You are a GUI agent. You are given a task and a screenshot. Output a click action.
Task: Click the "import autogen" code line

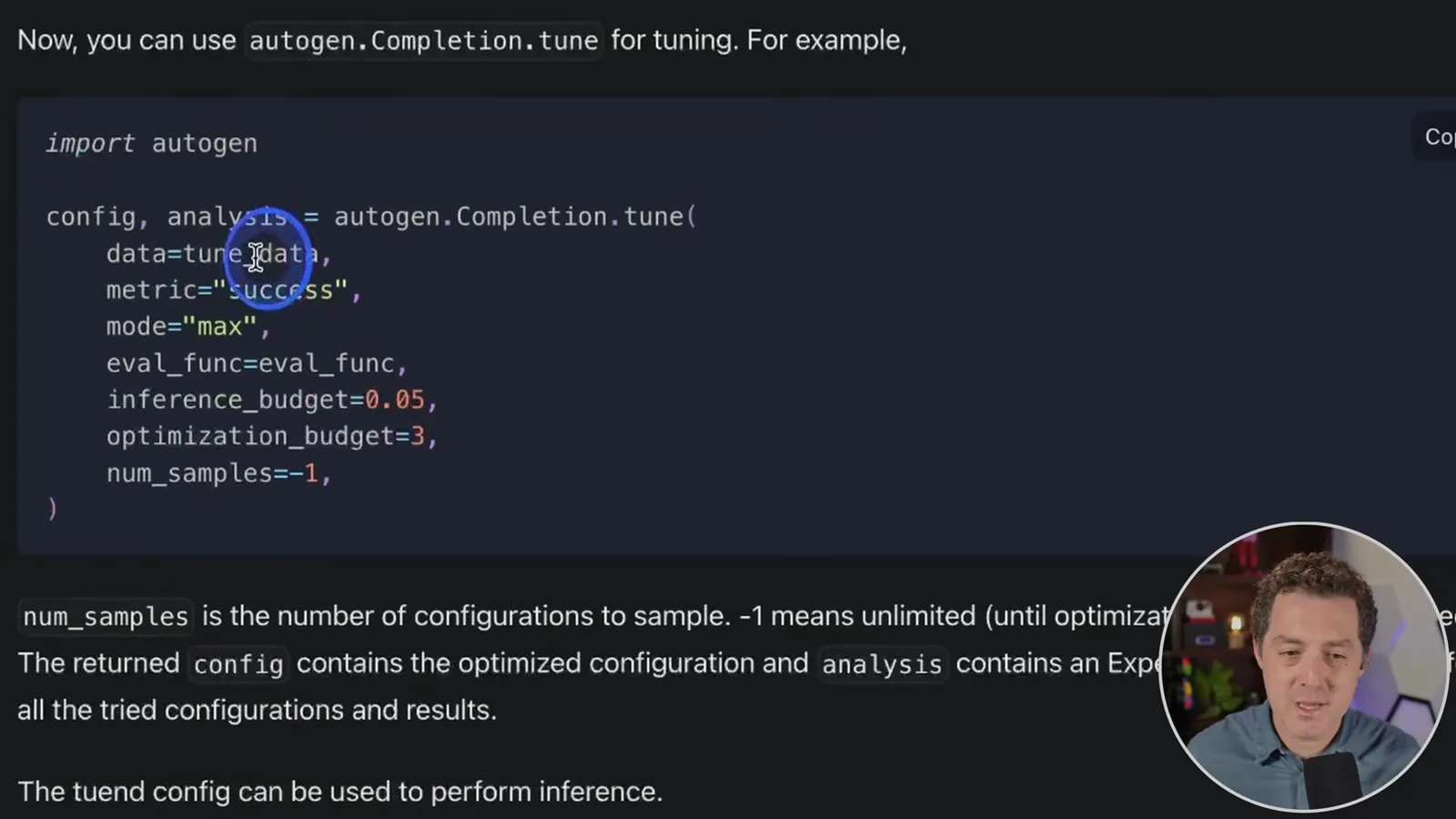click(x=152, y=144)
